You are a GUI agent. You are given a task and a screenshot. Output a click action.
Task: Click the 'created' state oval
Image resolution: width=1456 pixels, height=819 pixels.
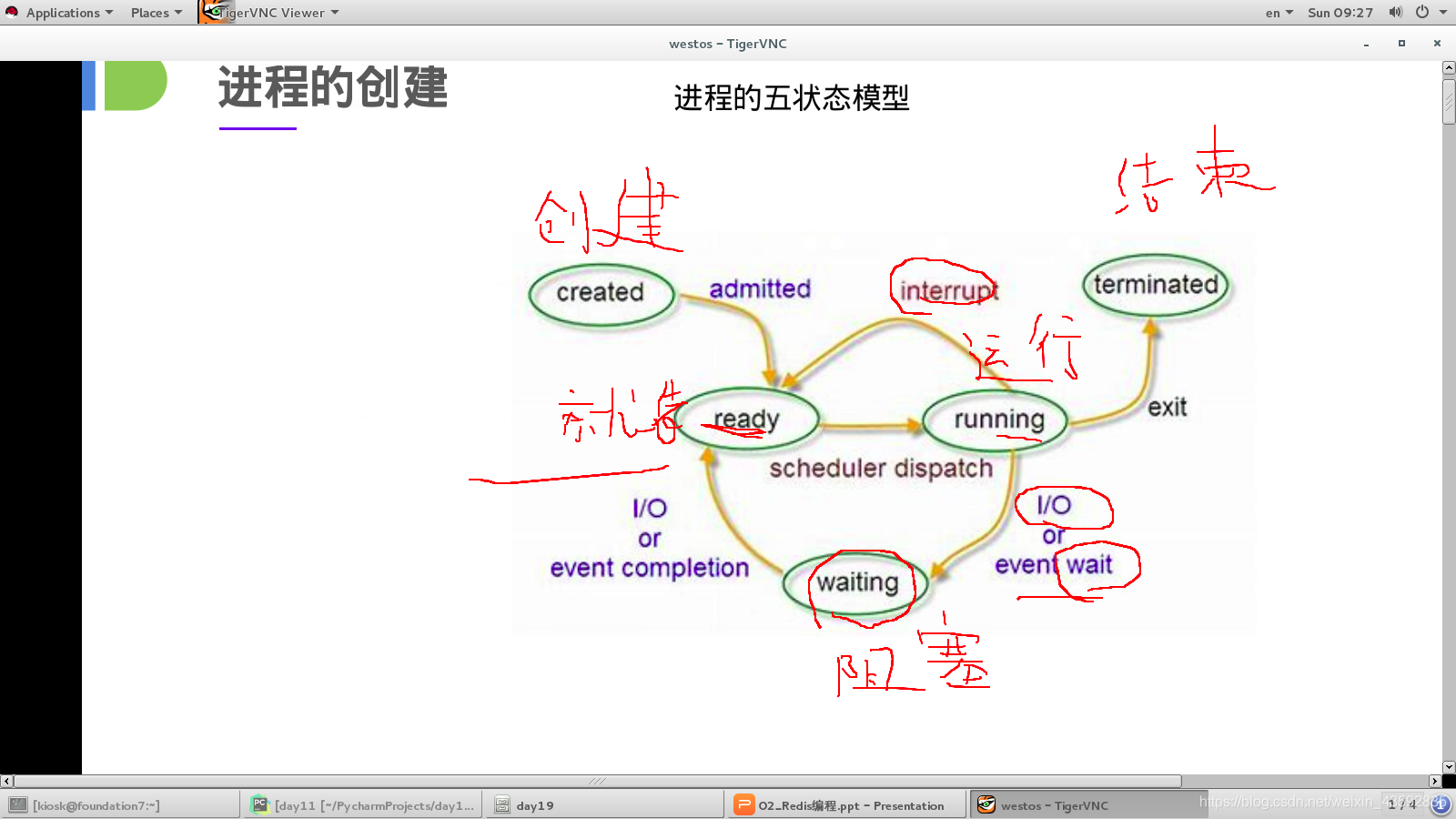pyautogui.click(x=602, y=295)
